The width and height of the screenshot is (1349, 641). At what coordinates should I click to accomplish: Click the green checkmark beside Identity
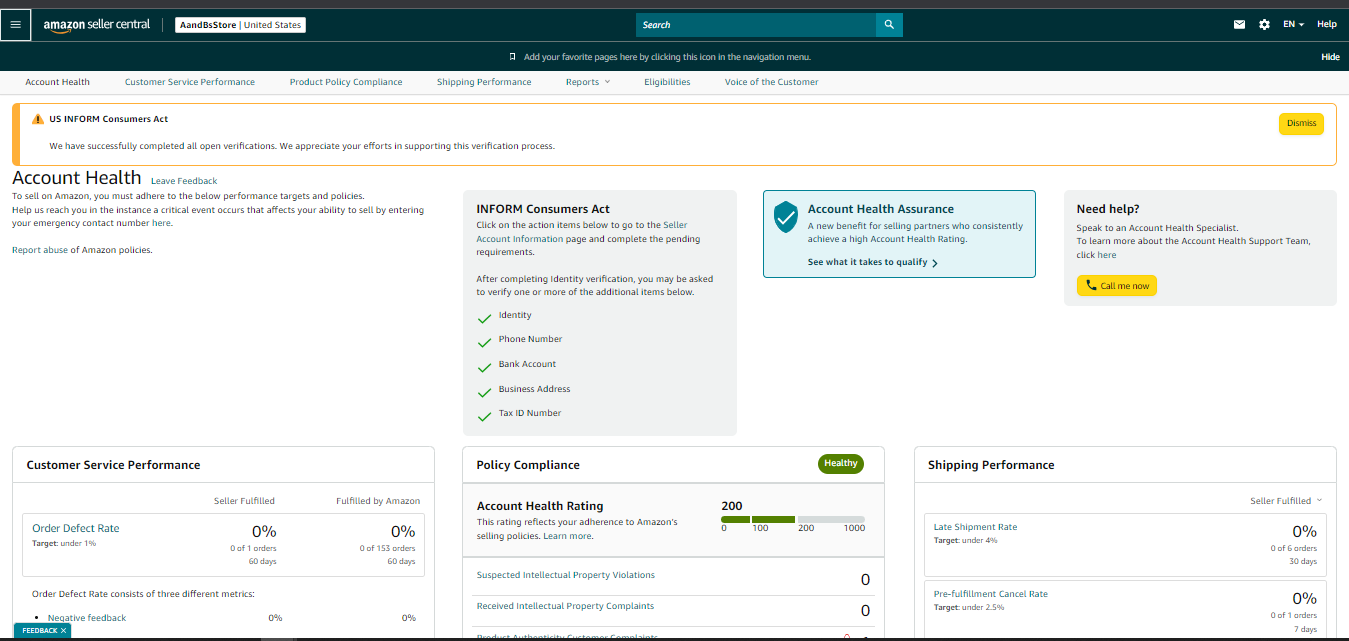coord(485,318)
